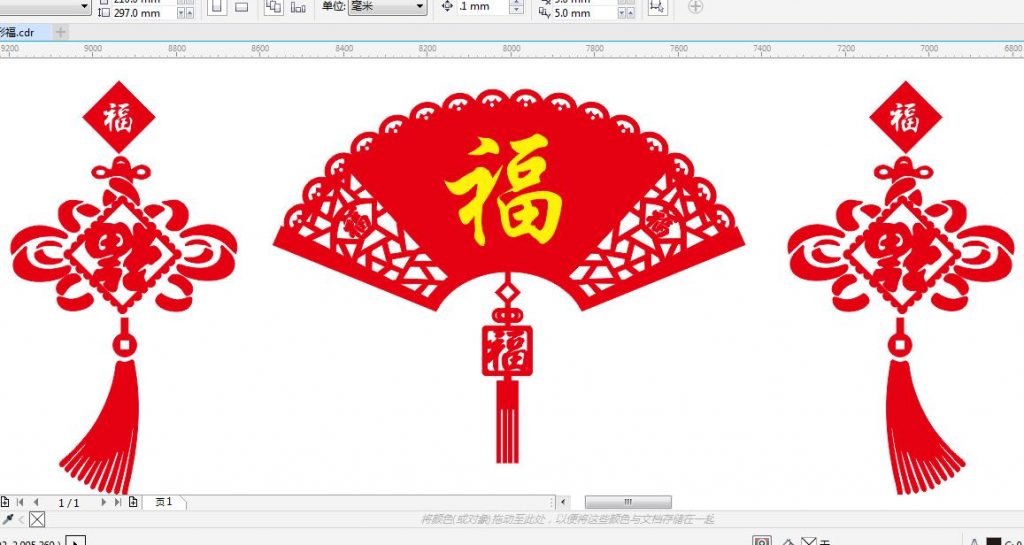Apply layout to current page only
Image resolution: width=1024 pixels, height=545 pixels.
(x=298, y=7)
